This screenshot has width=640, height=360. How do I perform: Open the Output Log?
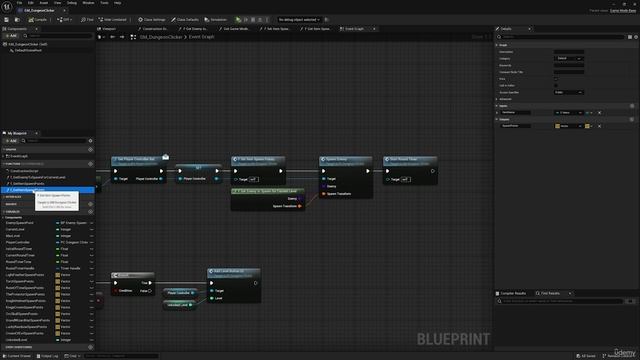point(48,356)
